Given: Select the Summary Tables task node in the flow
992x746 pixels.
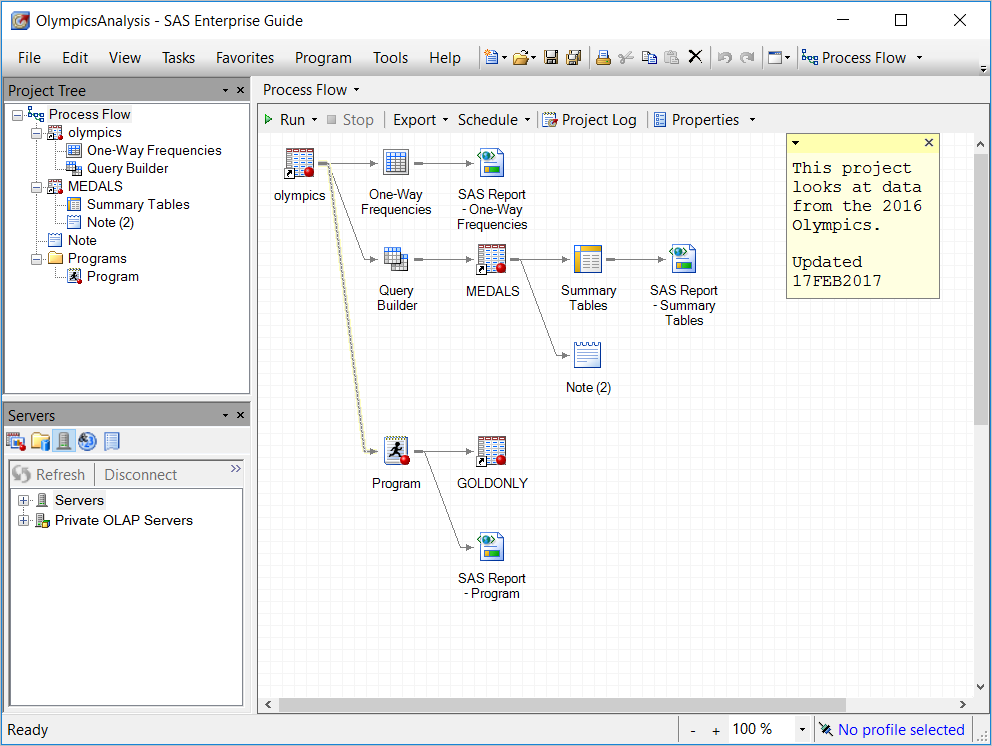Looking at the screenshot, I should click(x=588, y=260).
